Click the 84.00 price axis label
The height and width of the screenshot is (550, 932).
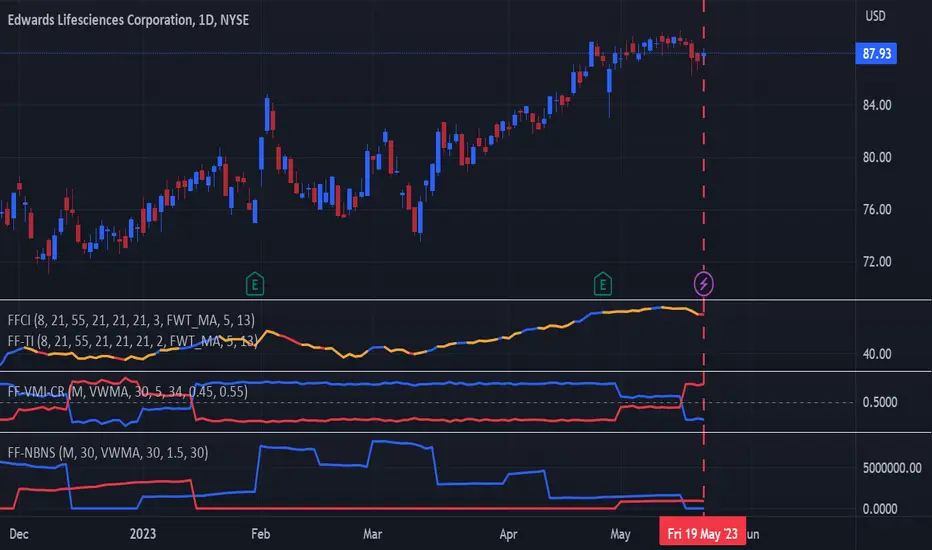tap(877, 105)
